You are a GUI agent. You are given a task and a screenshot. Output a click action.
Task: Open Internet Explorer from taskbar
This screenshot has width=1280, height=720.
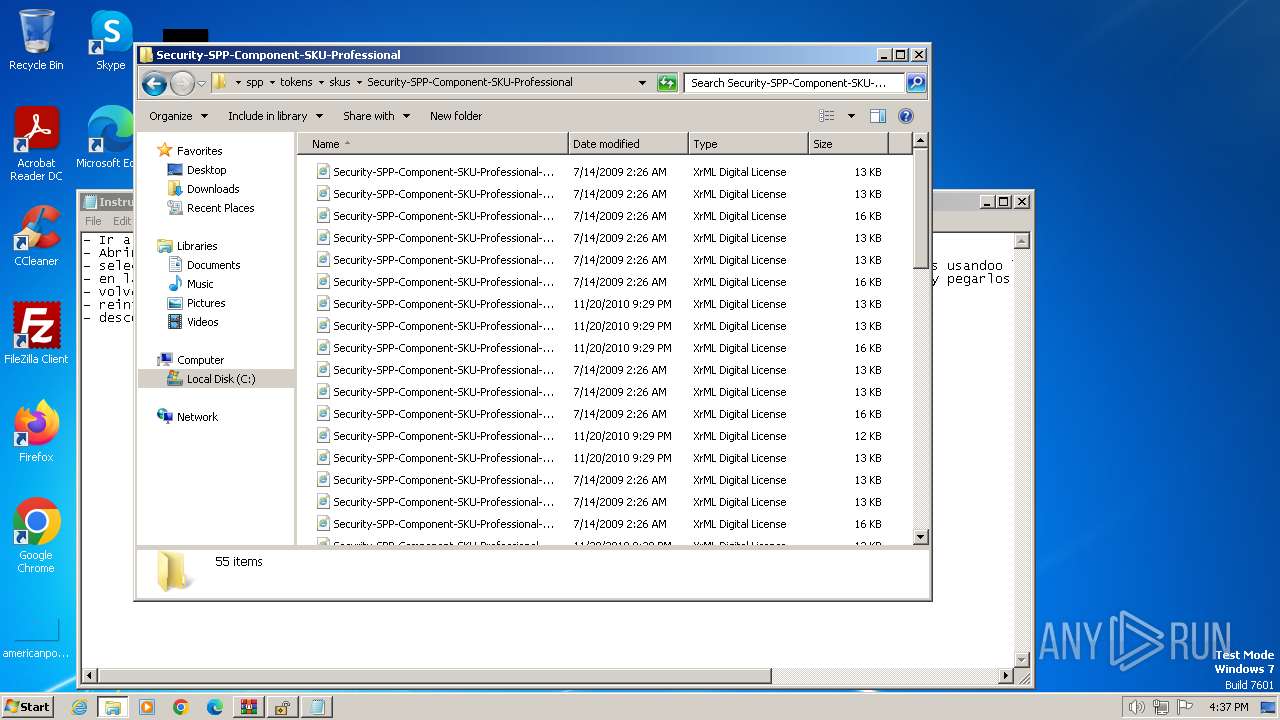(x=80, y=707)
